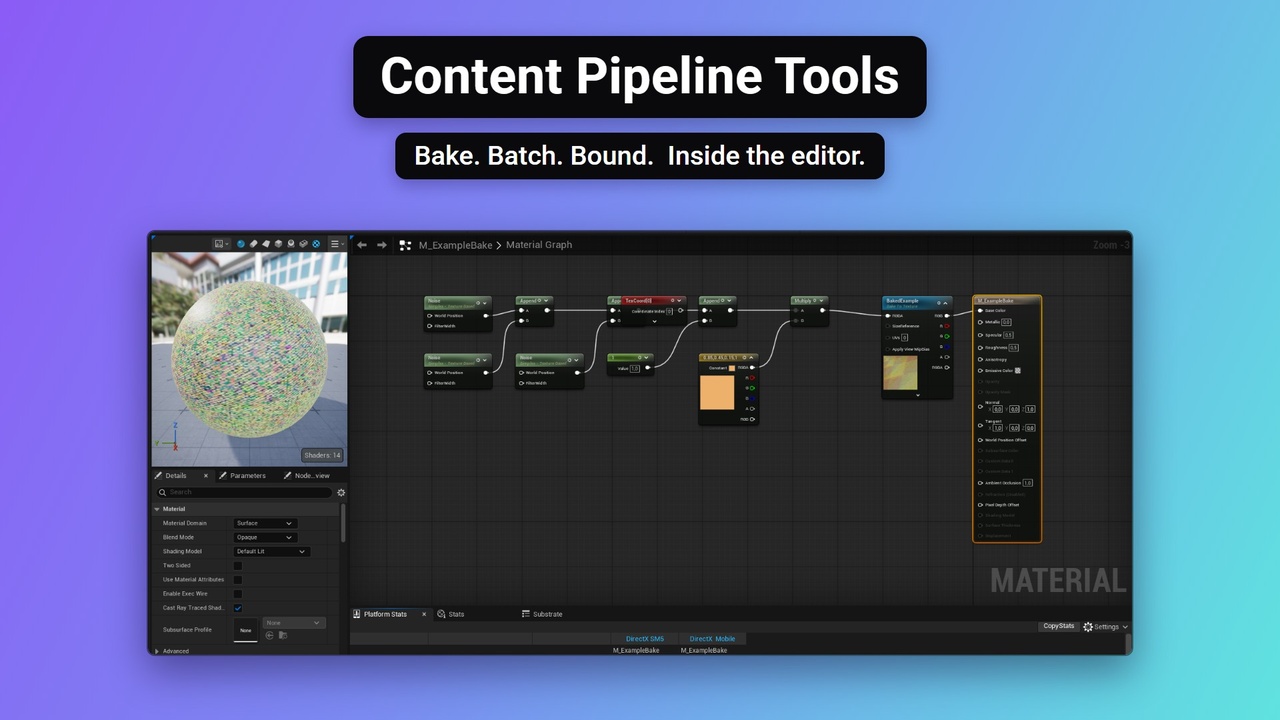Viewport: 1280px width, 720px height.
Task: Enable Use Material Attributes checkbox
Action: (x=238, y=580)
